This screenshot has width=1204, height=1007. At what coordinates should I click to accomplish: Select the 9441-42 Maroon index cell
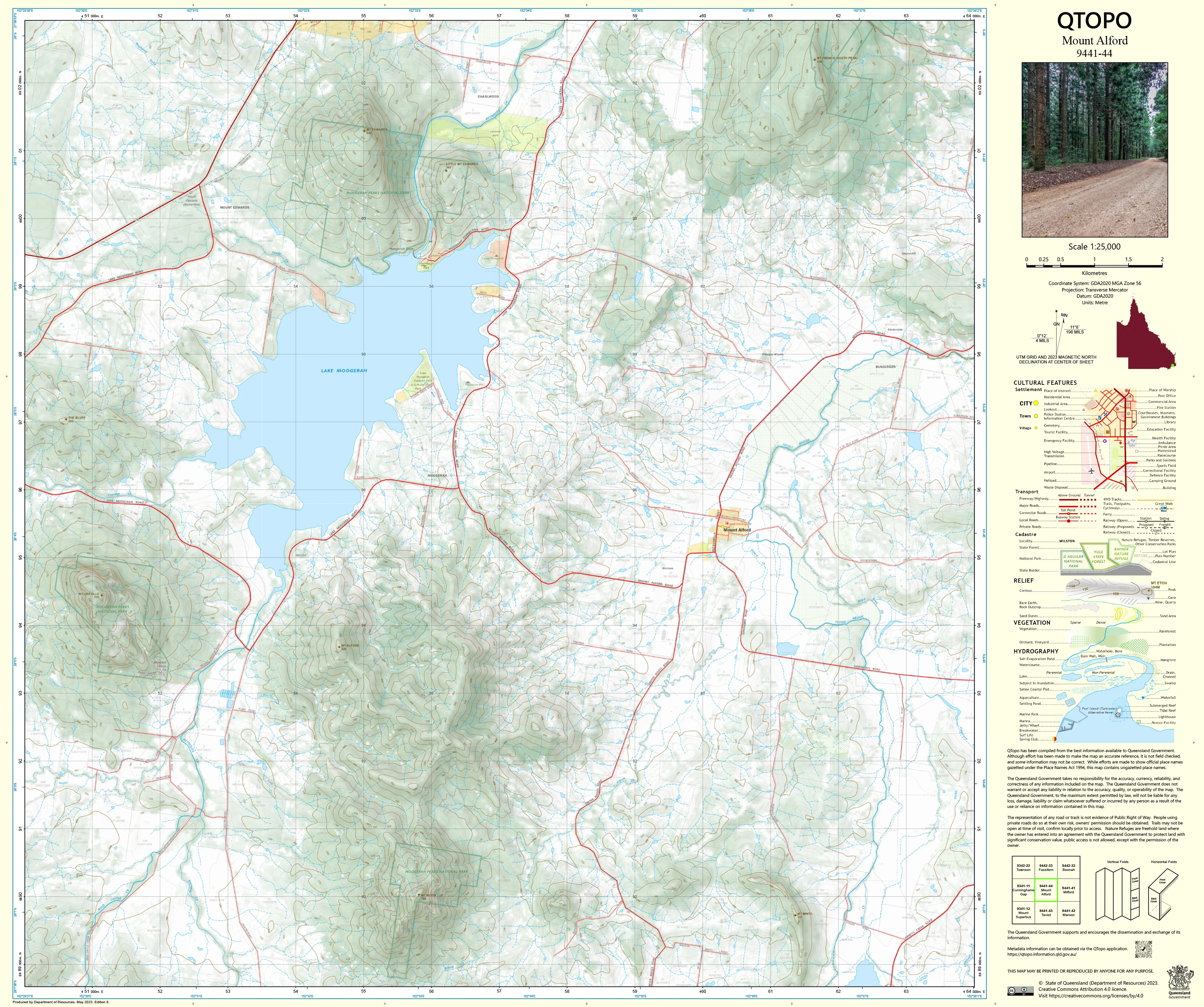1068,913
